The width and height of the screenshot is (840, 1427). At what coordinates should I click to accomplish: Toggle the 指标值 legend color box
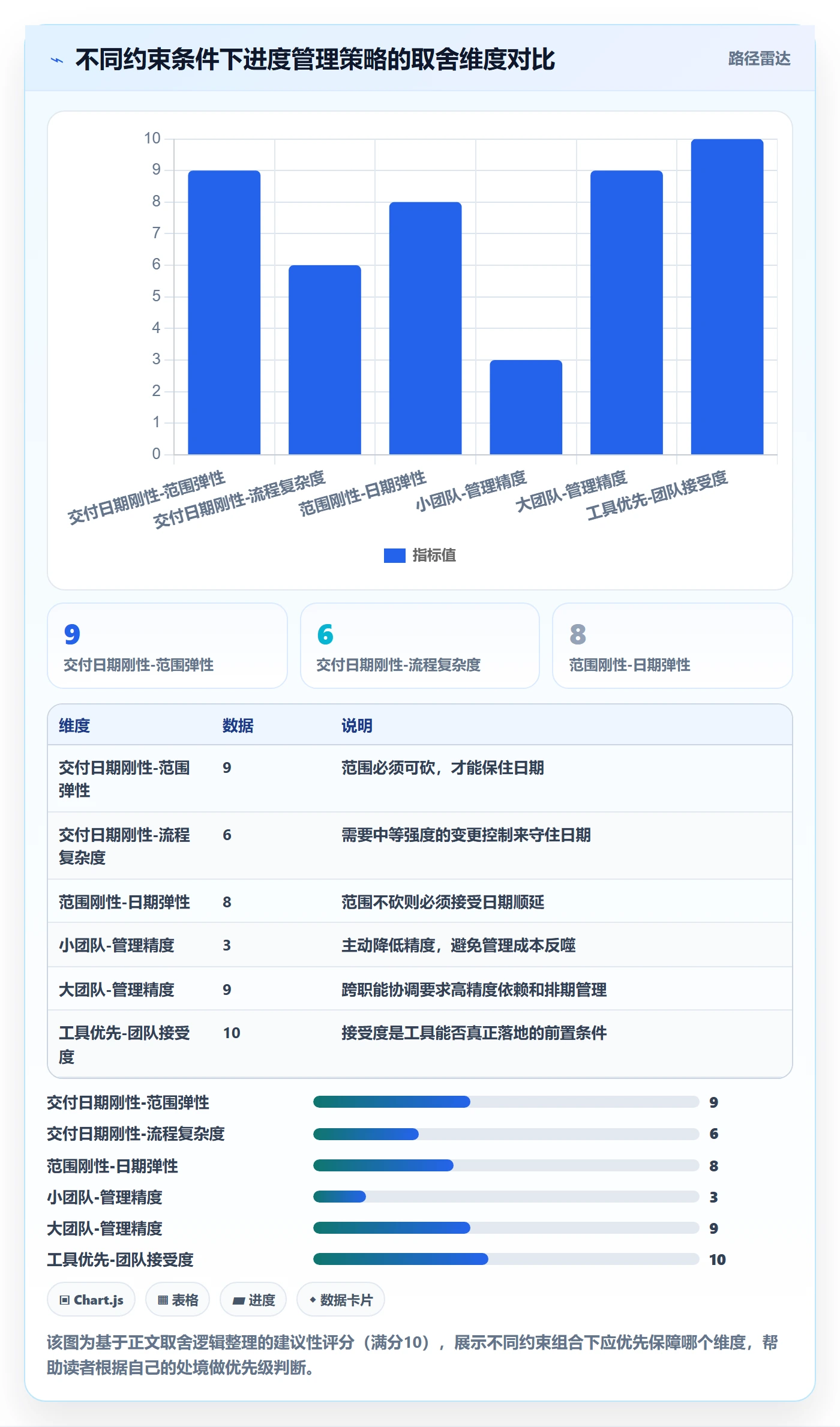pyautogui.click(x=394, y=556)
